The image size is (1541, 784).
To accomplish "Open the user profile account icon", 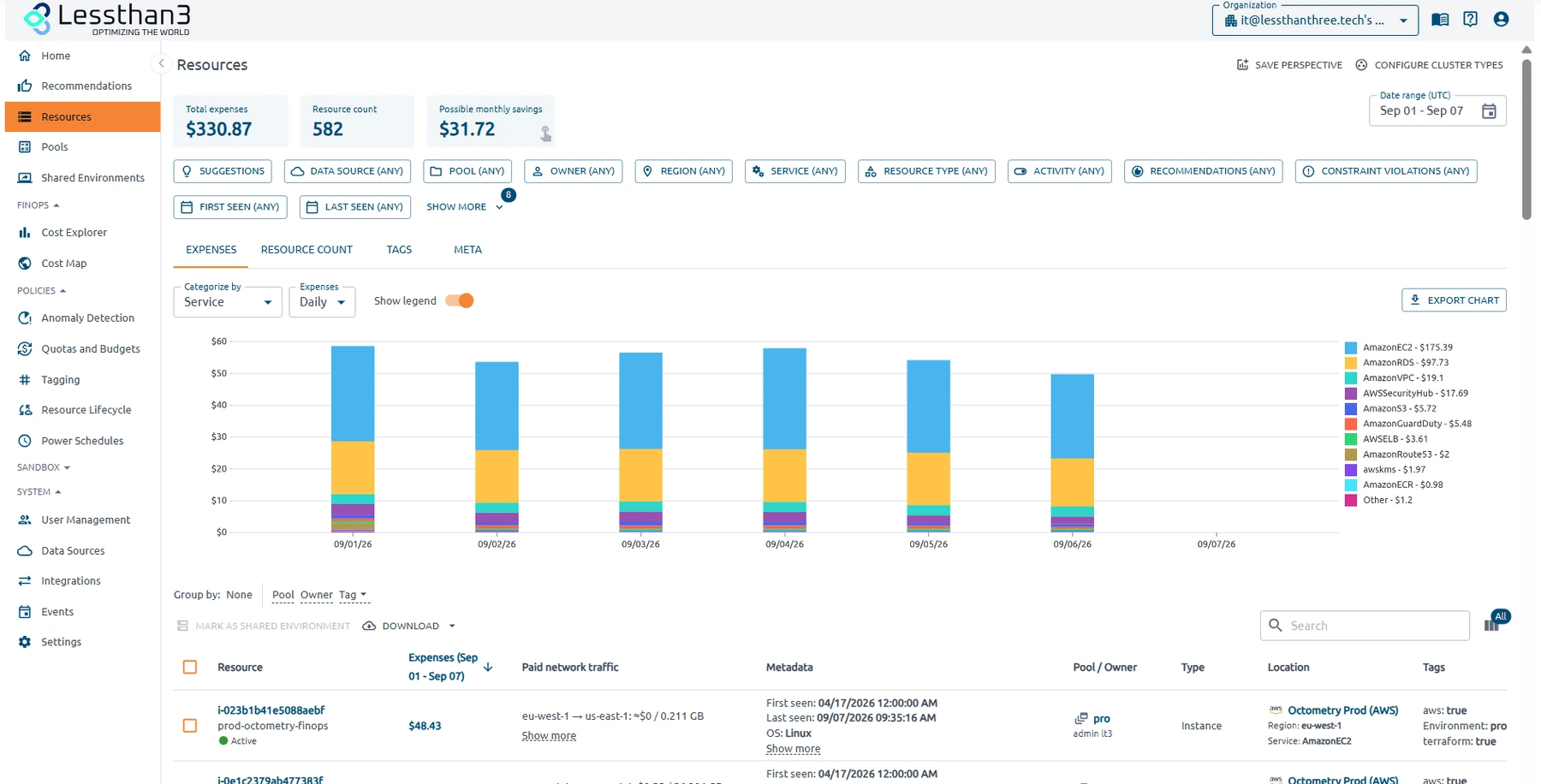I will tap(1501, 20).
